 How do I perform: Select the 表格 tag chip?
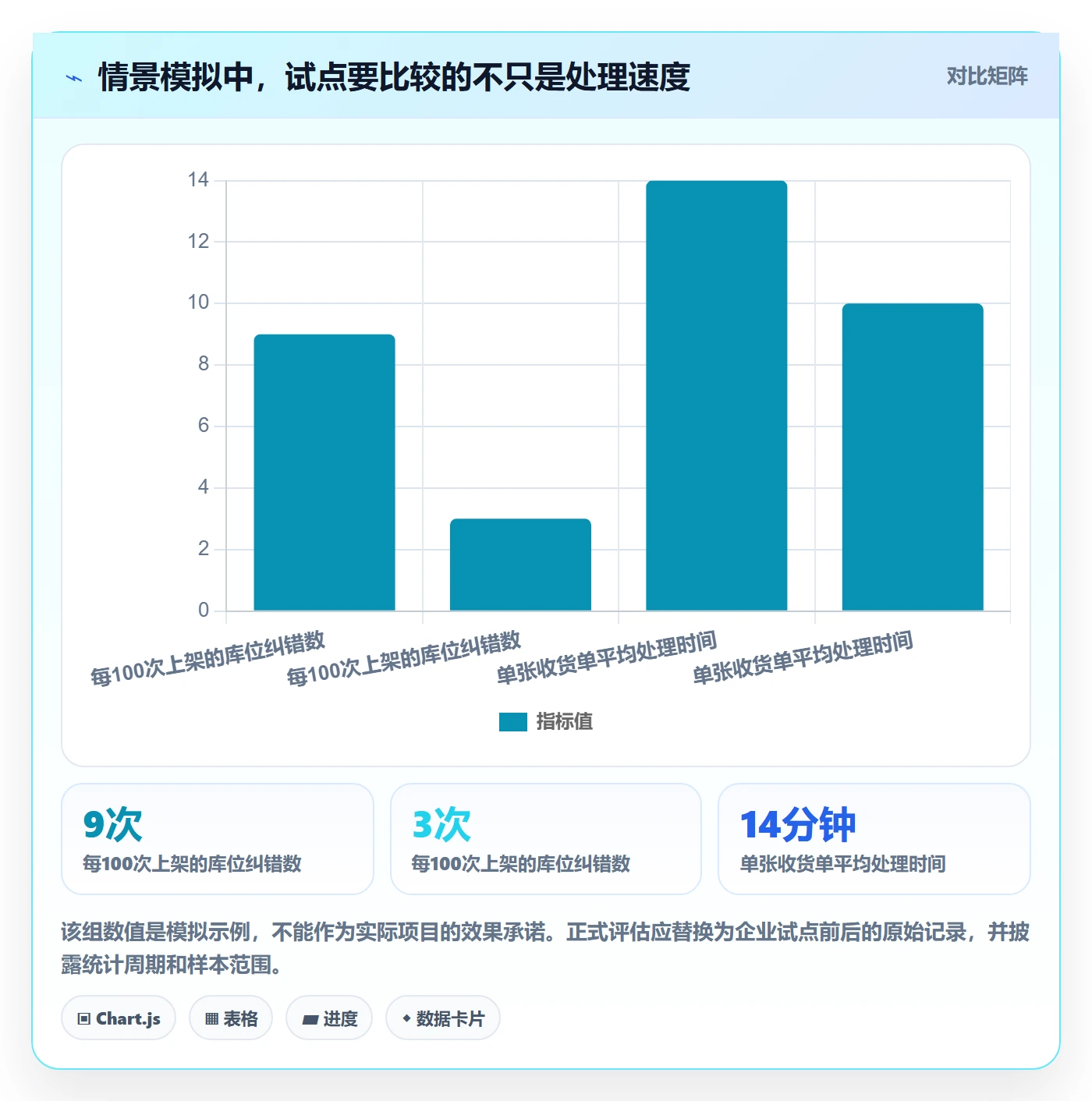point(231,1018)
